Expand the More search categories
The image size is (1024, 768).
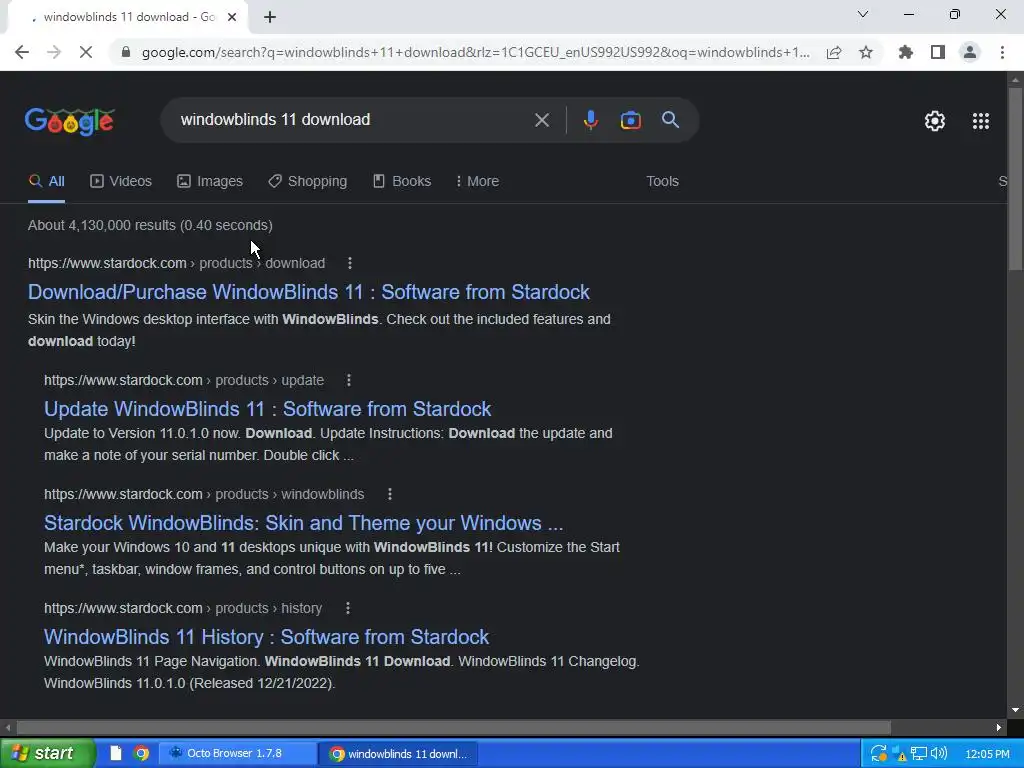click(x=477, y=182)
